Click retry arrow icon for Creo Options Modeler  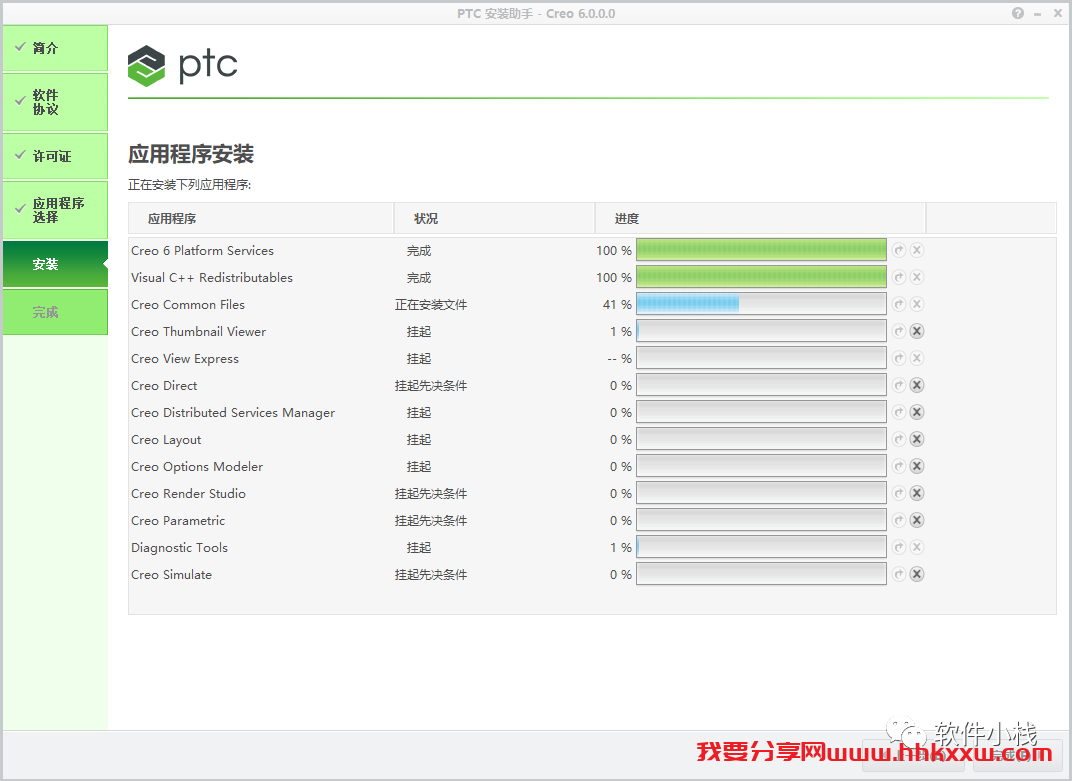click(899, 466)
